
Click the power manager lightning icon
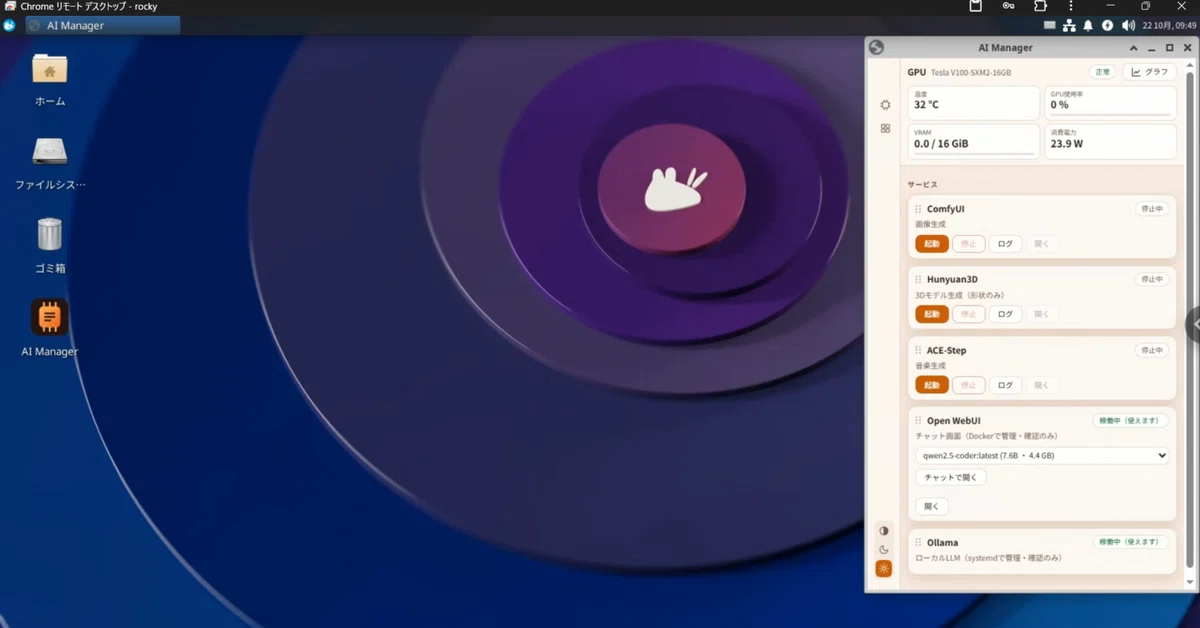click(1108, 25)
